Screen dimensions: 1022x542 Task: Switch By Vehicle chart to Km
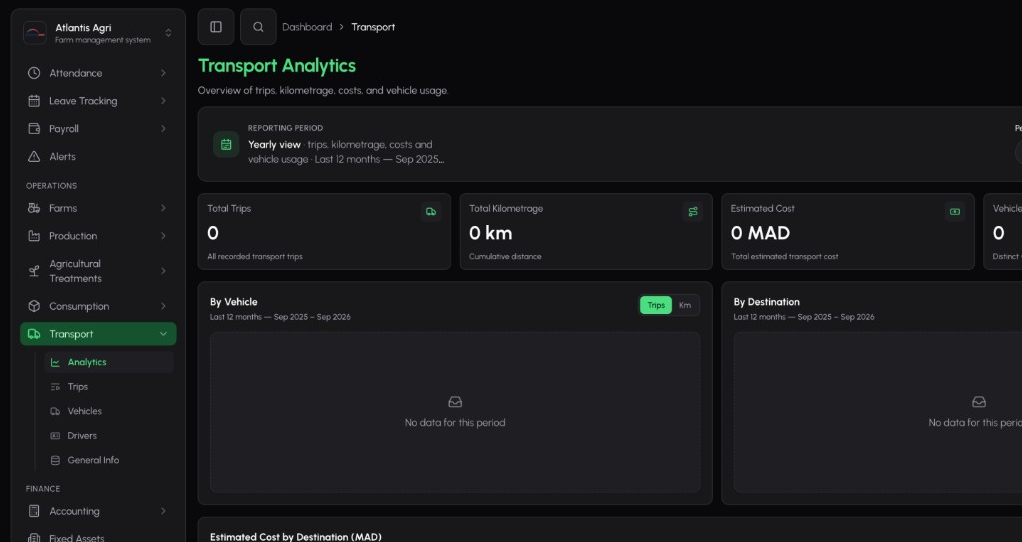click(684, 305)
